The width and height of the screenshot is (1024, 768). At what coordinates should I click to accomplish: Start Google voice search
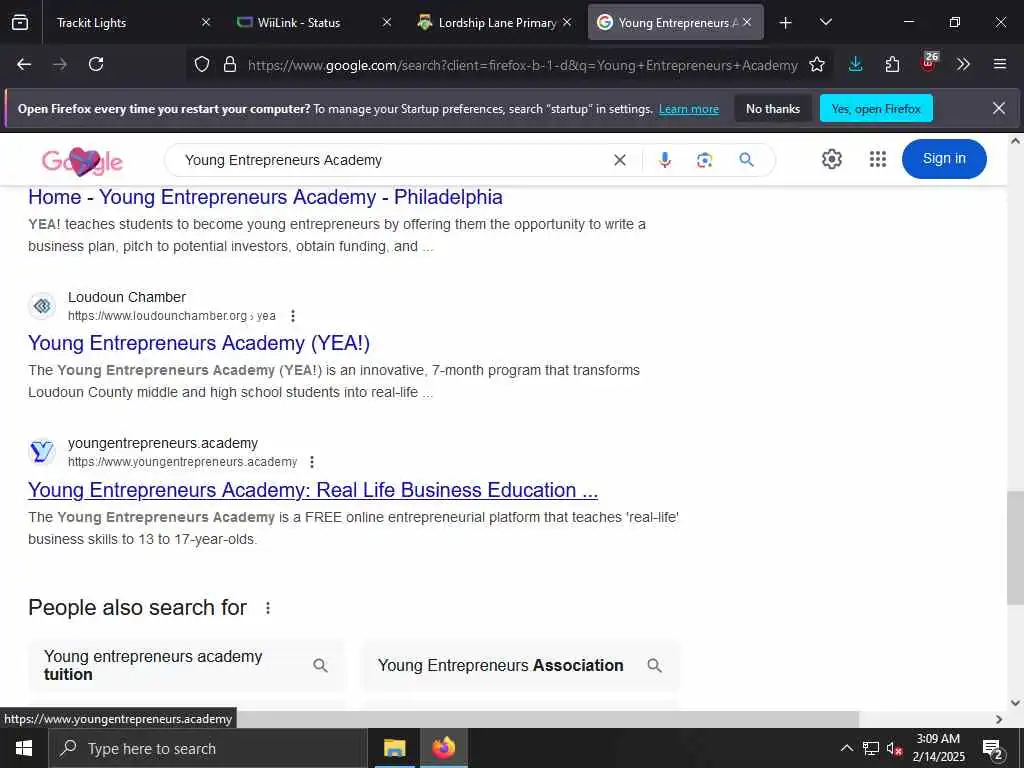665,160
